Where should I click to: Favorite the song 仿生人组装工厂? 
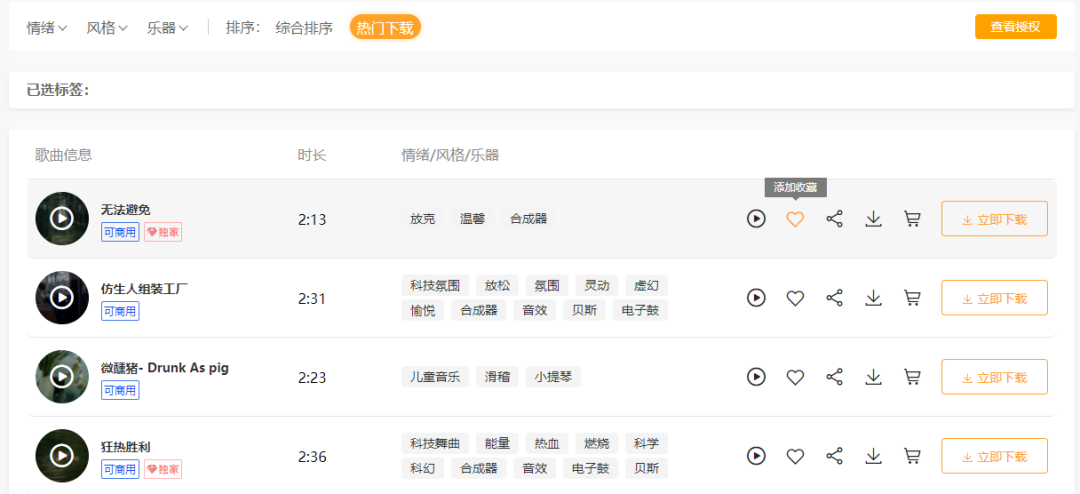point(795,298)
